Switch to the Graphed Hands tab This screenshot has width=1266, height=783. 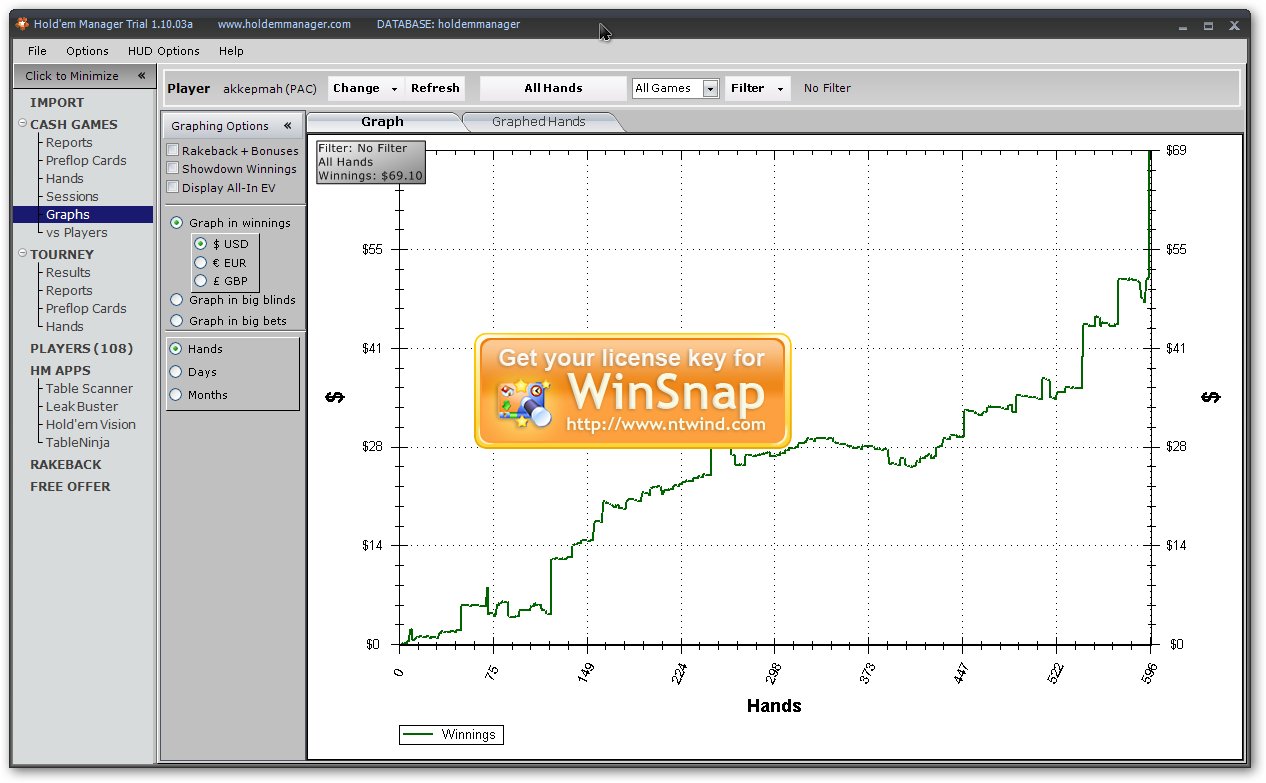[x=538, y=122]
